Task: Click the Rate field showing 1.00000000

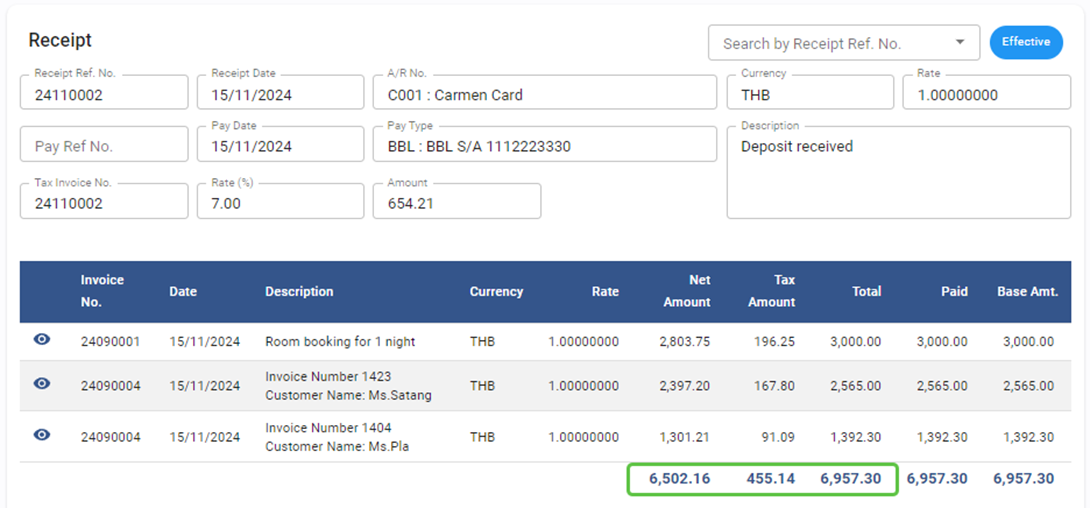Action: pyautogui.click(x=986, y=95)
